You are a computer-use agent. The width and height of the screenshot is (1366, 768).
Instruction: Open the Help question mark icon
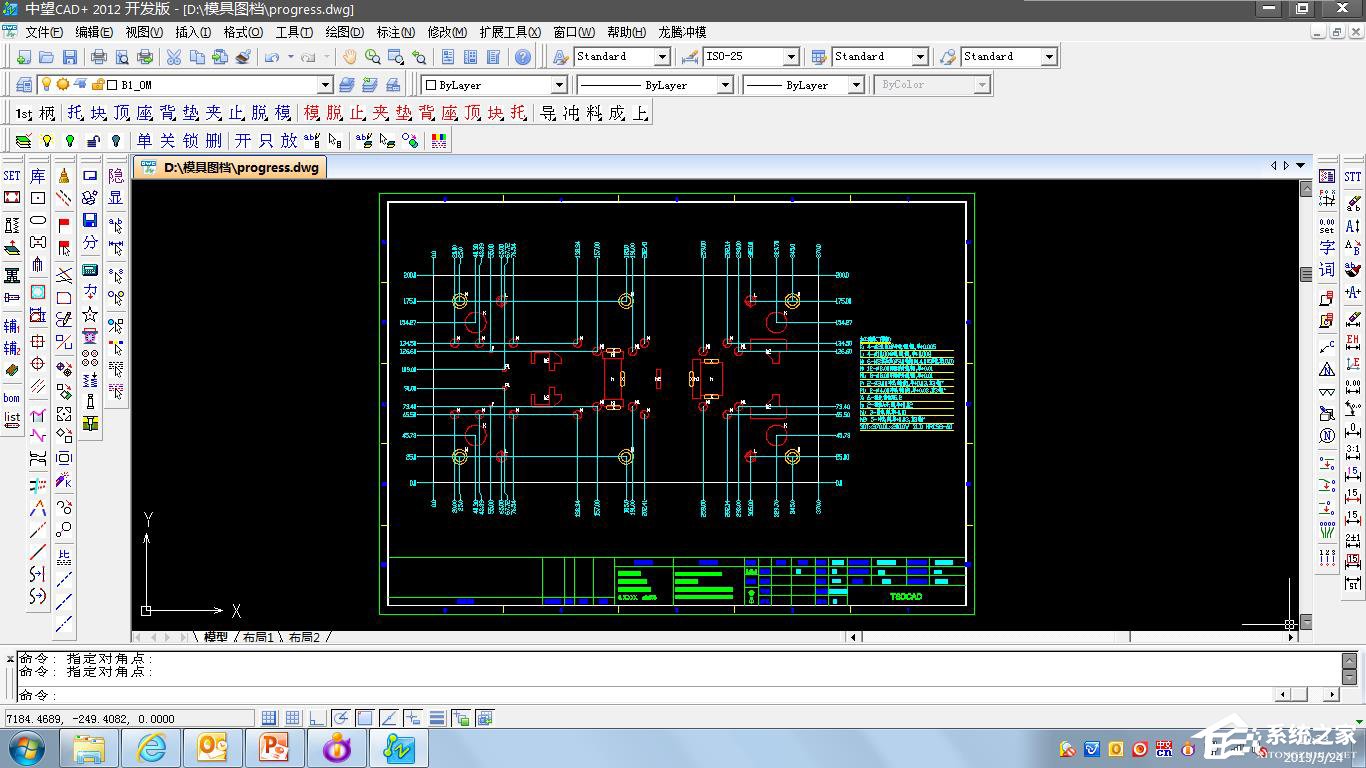(x=523, y=57)
